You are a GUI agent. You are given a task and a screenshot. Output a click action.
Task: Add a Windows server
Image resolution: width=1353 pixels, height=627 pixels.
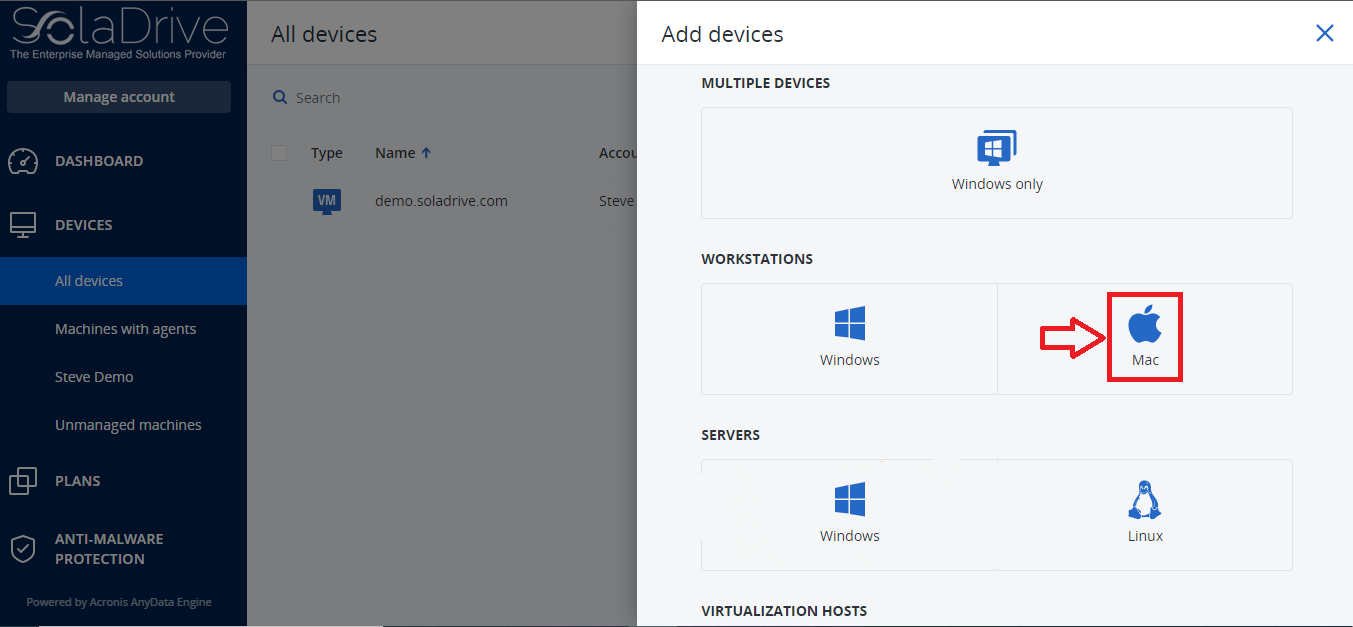coord(850,515)
